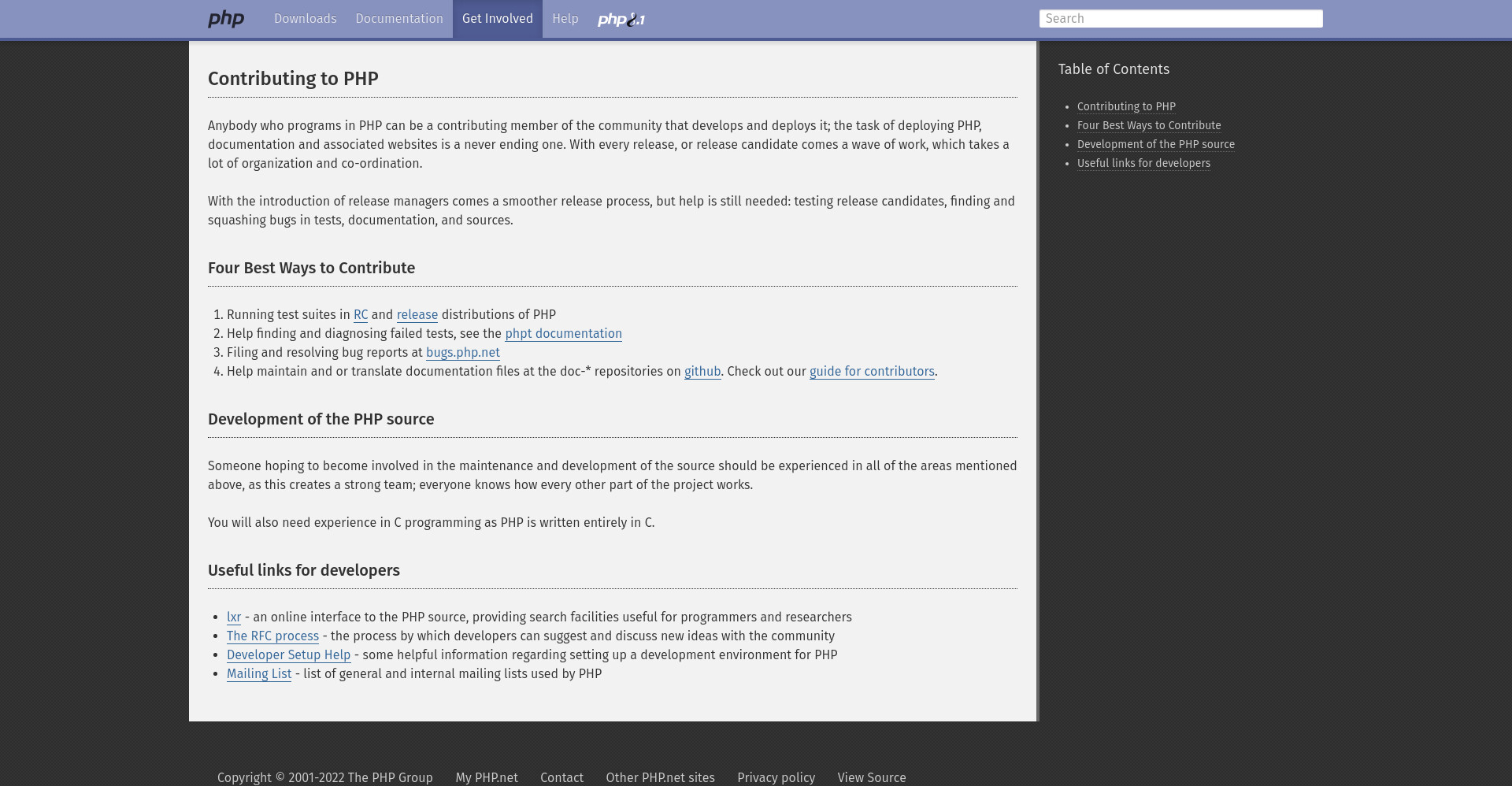Screen dimensions: 1512x786
Task: Click the Contributing to PHP main heading
Action: (x=293, y=79)
